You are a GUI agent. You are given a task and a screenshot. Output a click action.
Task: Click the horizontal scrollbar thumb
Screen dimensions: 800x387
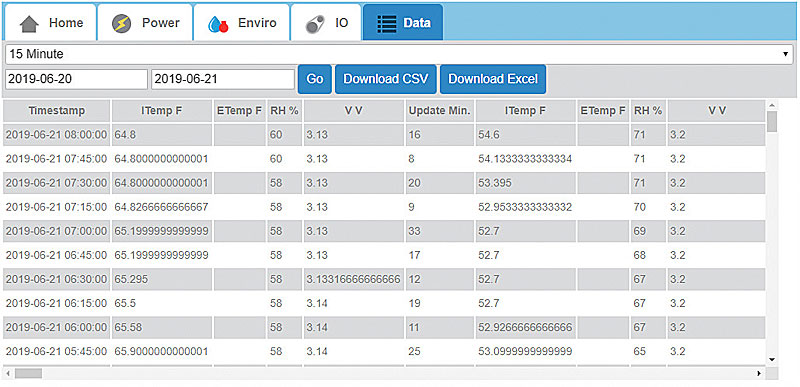click(x=29, y=374)
